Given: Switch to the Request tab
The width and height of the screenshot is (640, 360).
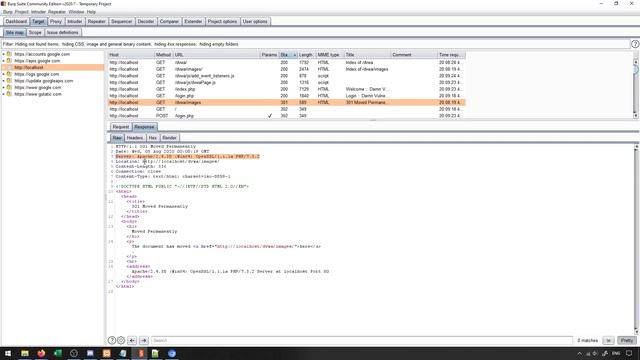Looking at the screenshot, I should click(x=121, y=127).
